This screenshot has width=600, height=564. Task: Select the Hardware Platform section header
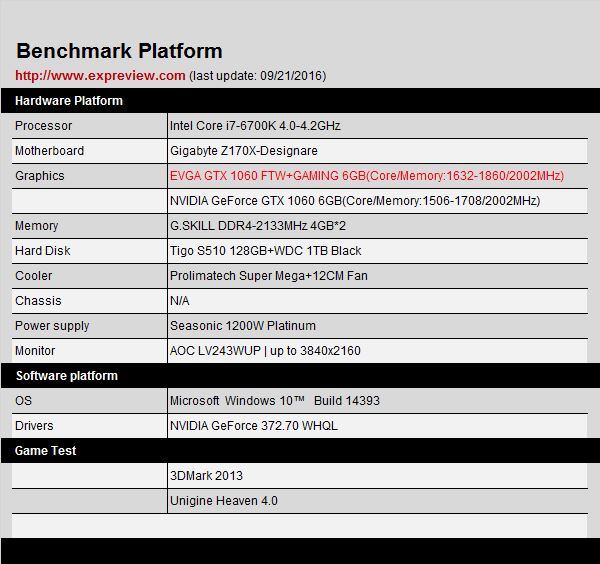pyautogui.click(x=69, y=101)
